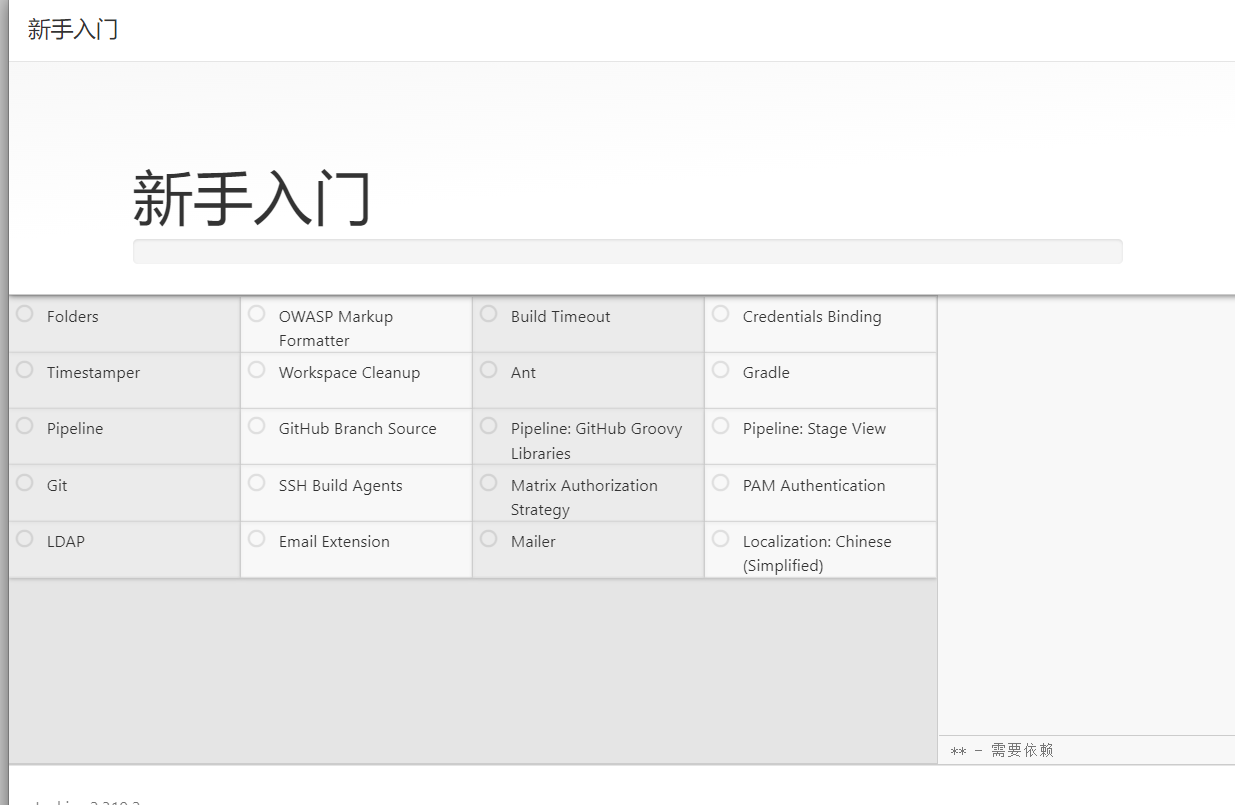This screenshot has width=1235, height=805.
Task: Toggle the GitHub Branch Source status circle
Action: point(257,426)
